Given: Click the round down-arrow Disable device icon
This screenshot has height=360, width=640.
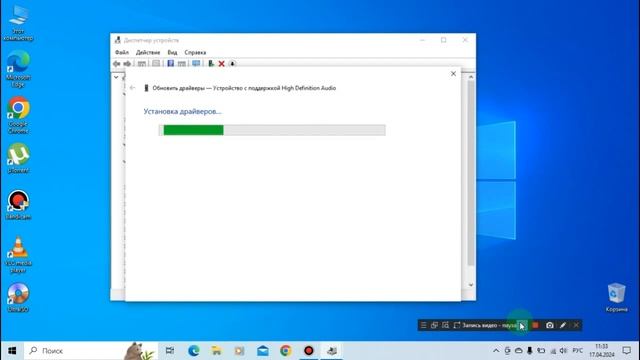Looking at the screenshot, I should coord(232,64).
